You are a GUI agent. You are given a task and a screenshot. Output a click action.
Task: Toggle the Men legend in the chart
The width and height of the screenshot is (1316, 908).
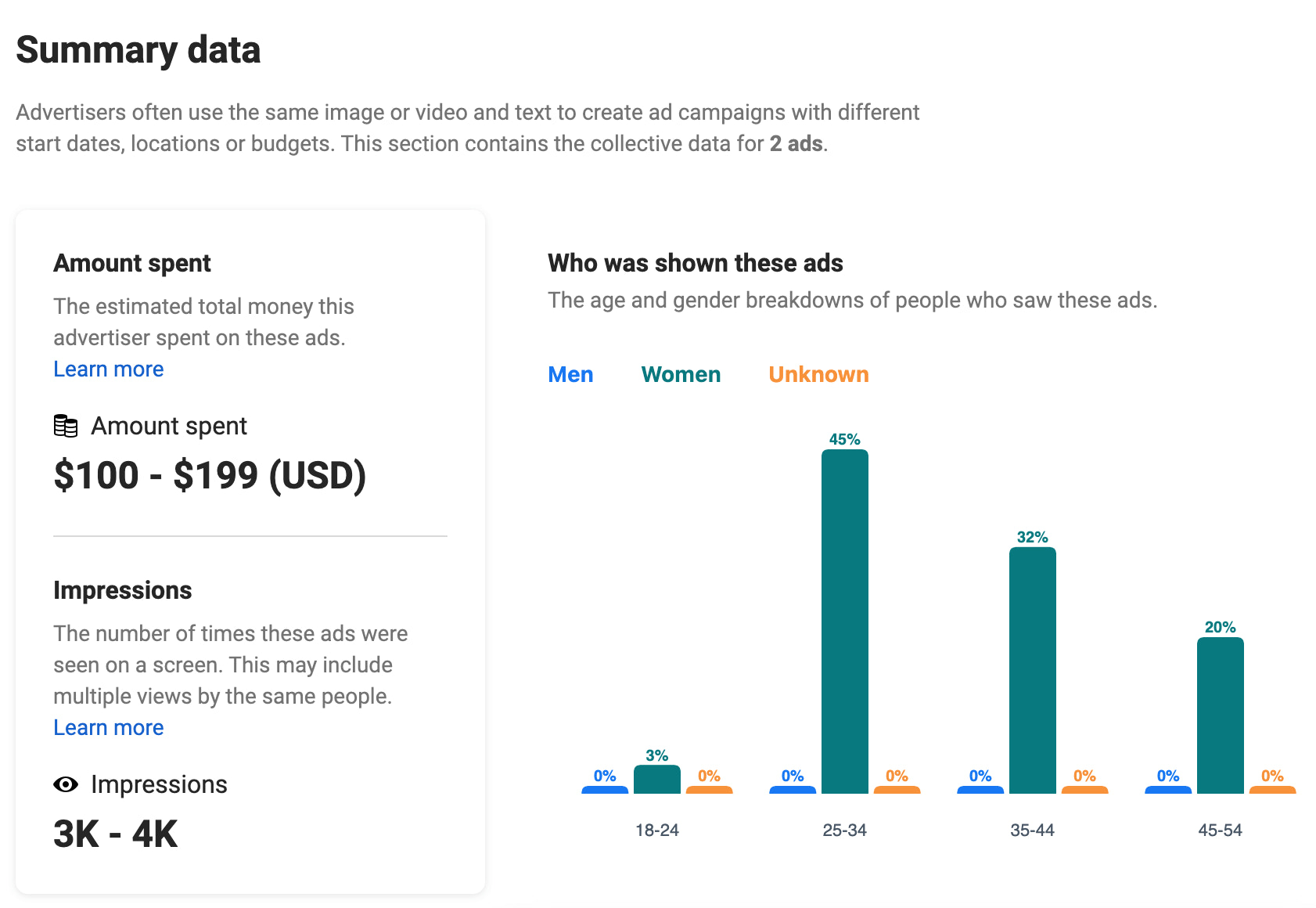pos(570,374)
